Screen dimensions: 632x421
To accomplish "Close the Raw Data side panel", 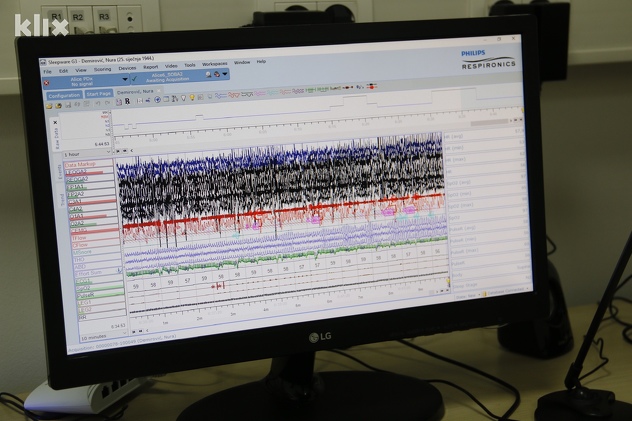I will (x=55, y=122).
